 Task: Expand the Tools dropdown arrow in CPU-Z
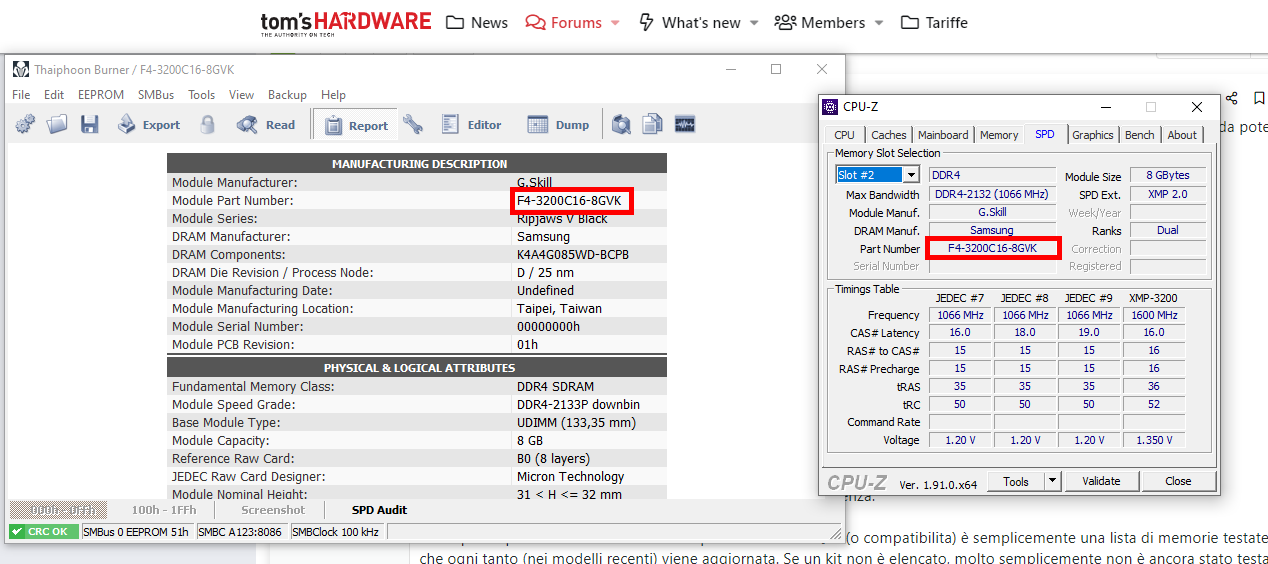[x=1052, y=481]
